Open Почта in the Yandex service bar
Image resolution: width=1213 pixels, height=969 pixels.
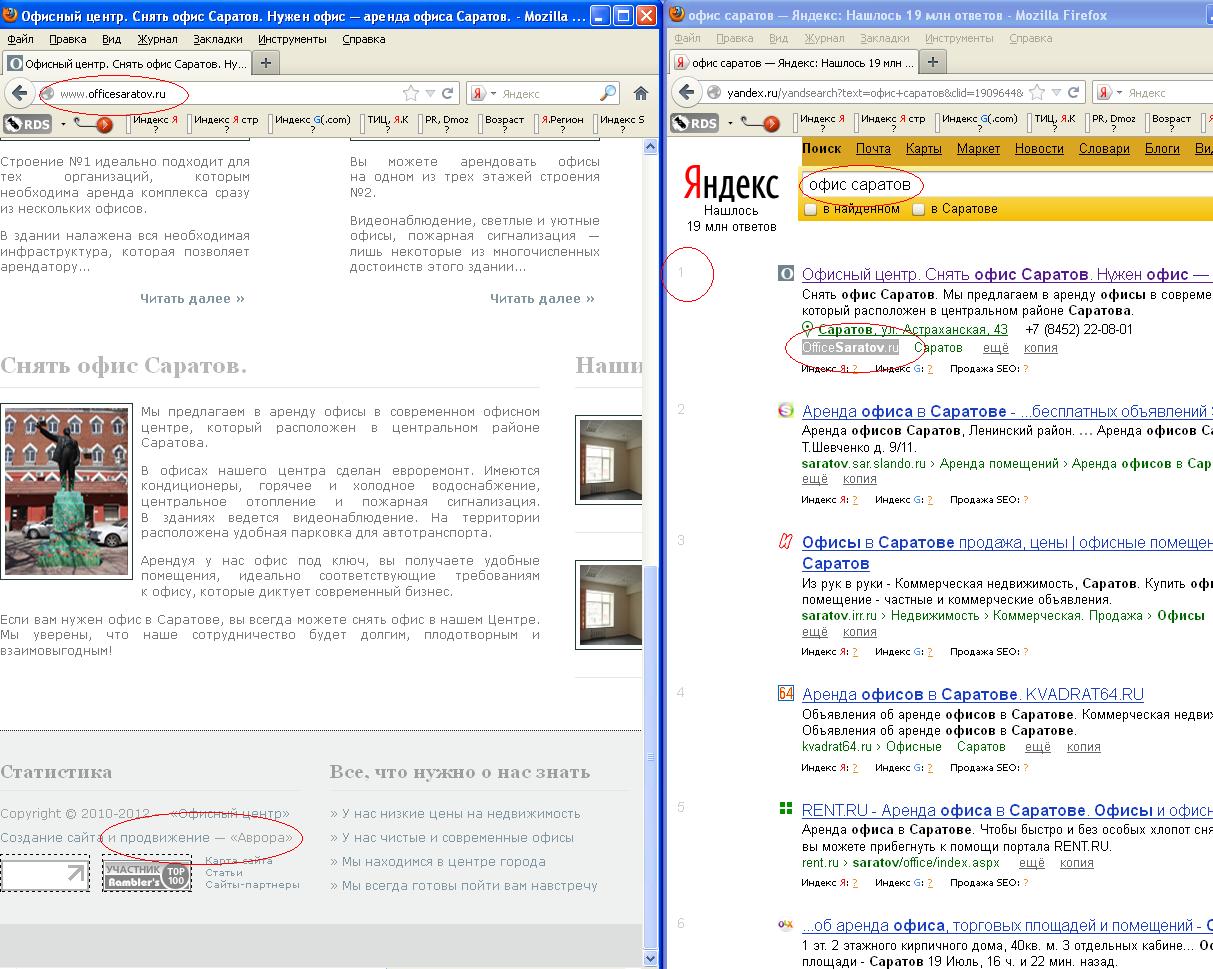873,148
